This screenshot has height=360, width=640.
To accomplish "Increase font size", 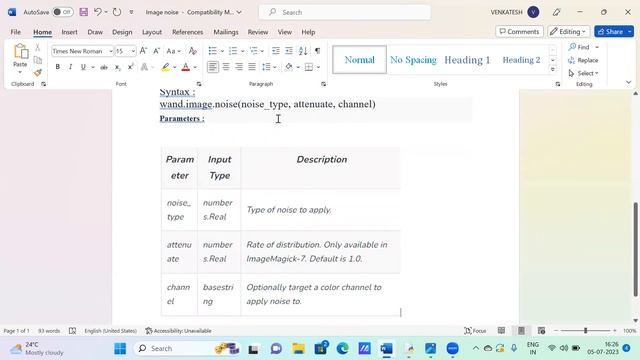I will 143,51.
